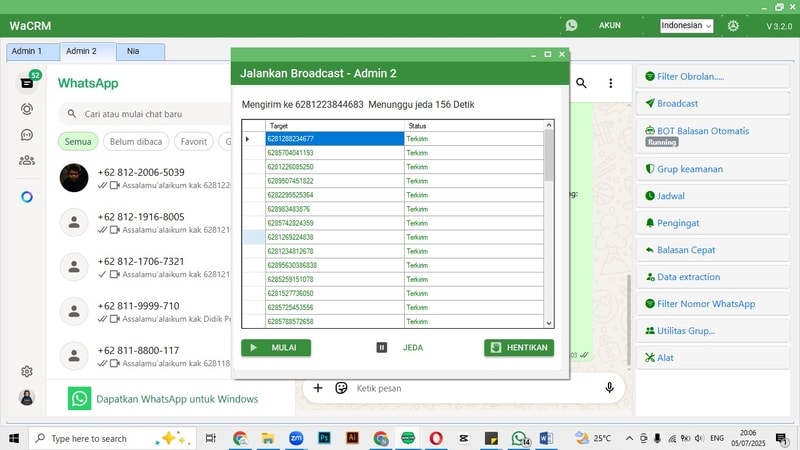800x450 pixels.
Task: Open three-dot chat menu
Action: tap(611, 83)
